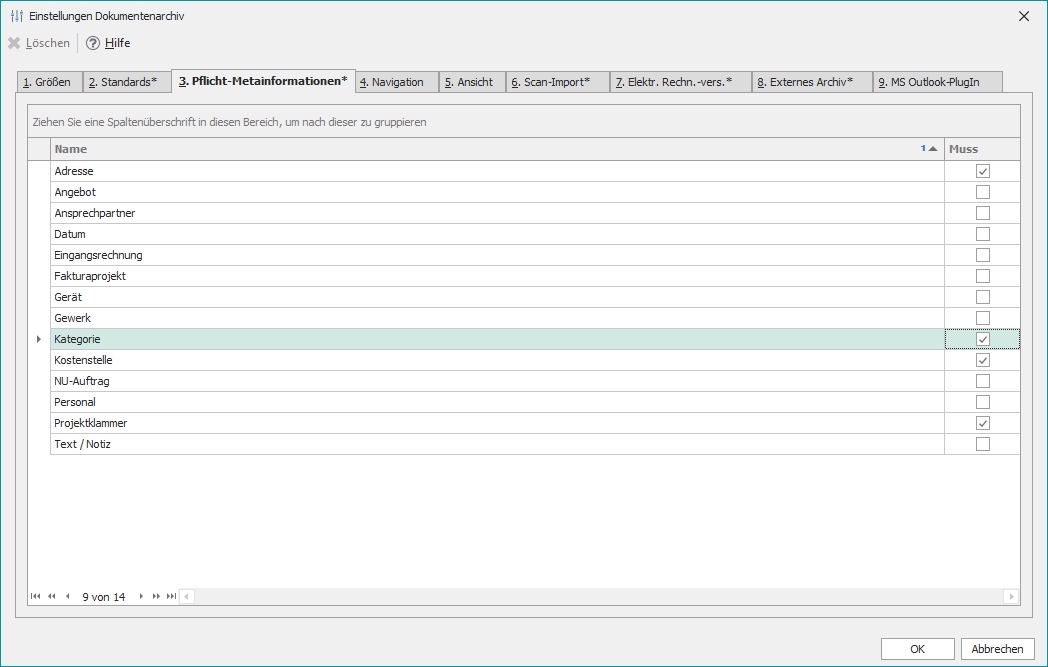
Task: Jump to last record navigator icon
Action: 171,596
